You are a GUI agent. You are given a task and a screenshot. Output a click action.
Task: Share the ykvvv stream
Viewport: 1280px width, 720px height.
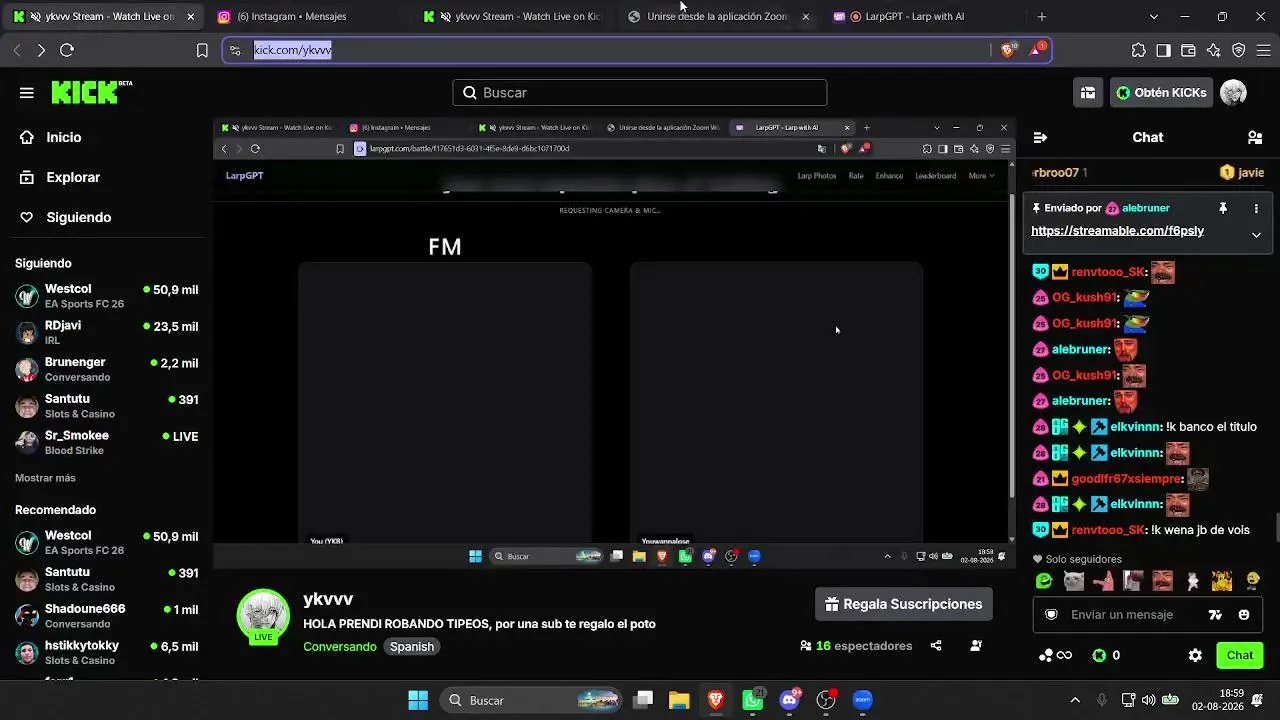click(x=936, y=646)
